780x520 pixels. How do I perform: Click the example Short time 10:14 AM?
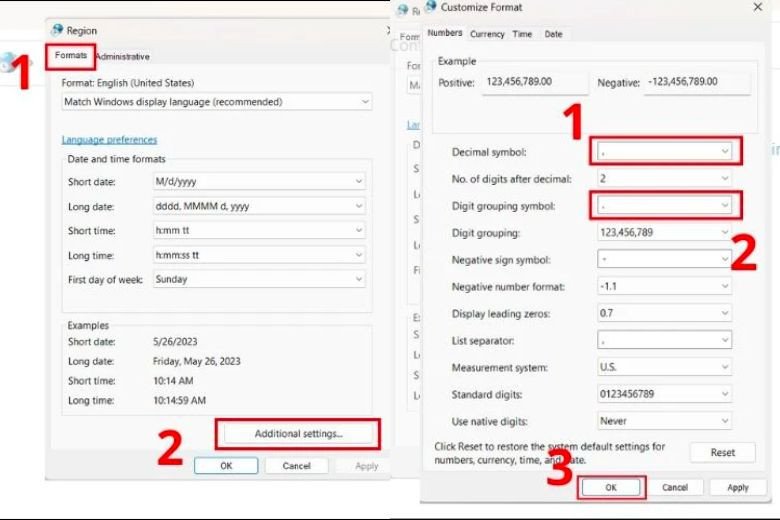point(173,381)
